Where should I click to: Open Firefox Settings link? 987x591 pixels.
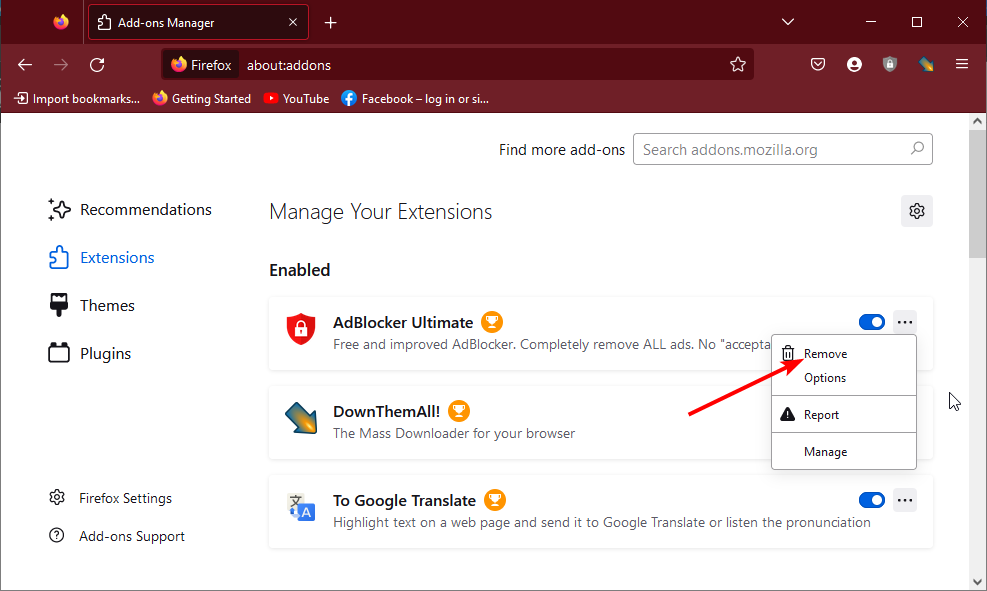(110, 498)
